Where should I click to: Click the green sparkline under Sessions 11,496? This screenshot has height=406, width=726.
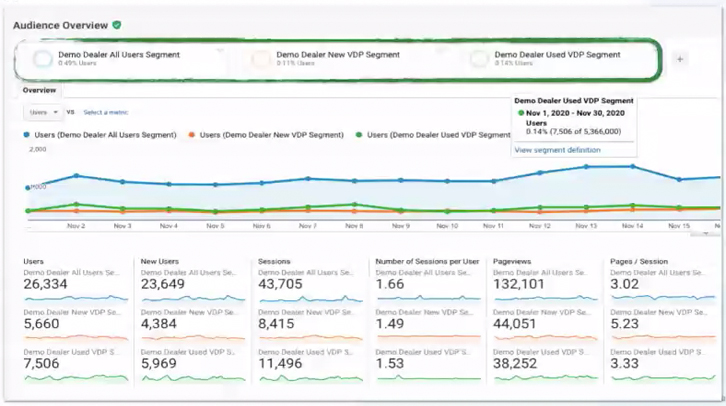pos(310,378)
